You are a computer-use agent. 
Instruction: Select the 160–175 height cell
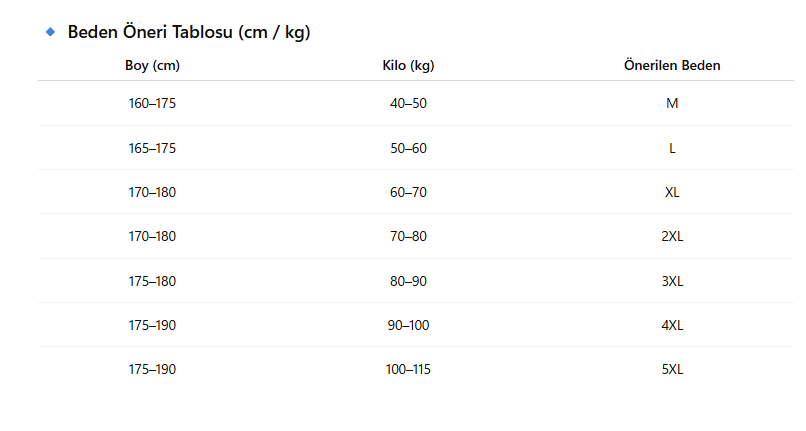point(152,103)
